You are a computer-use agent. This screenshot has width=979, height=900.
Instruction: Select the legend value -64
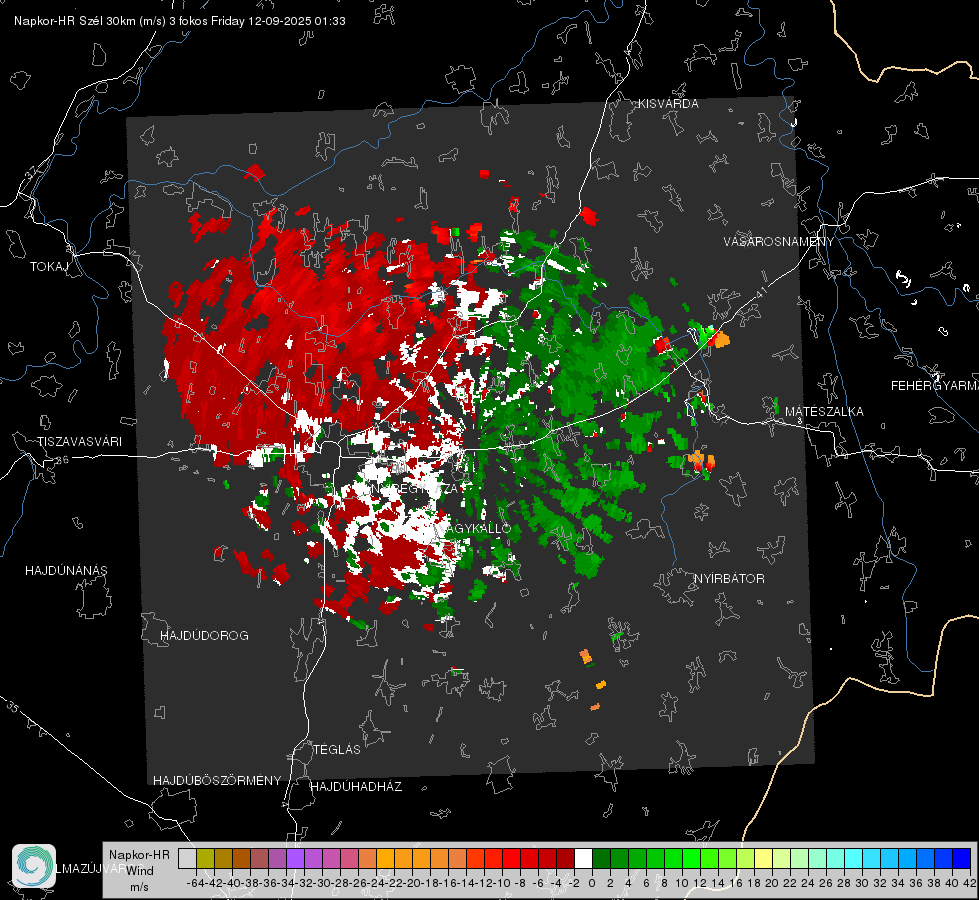coord(196,883)
